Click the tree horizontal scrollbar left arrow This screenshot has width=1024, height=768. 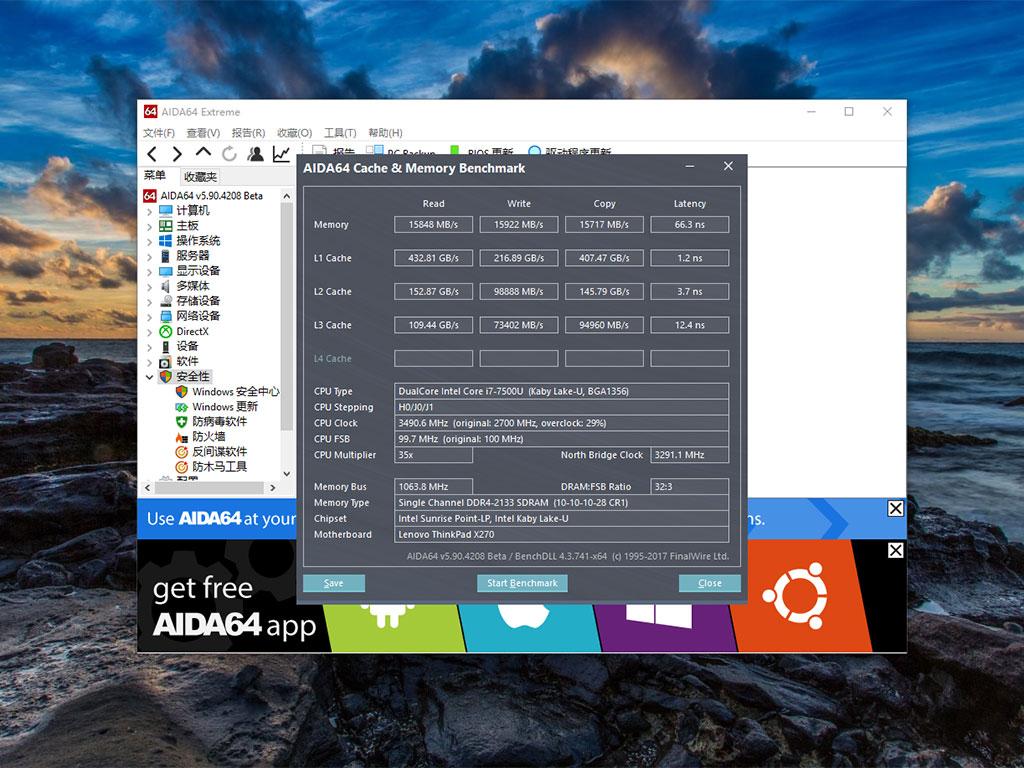(148, 487)
